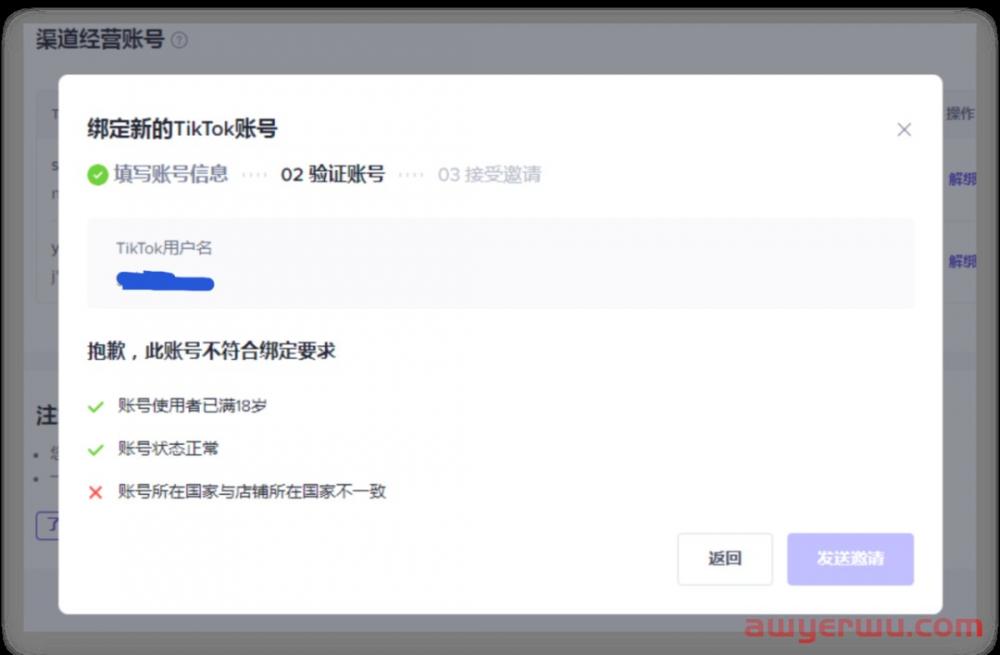Select the 02 验证账号 step
Viewport: 1000px width, 655px height.
(332, 175)
